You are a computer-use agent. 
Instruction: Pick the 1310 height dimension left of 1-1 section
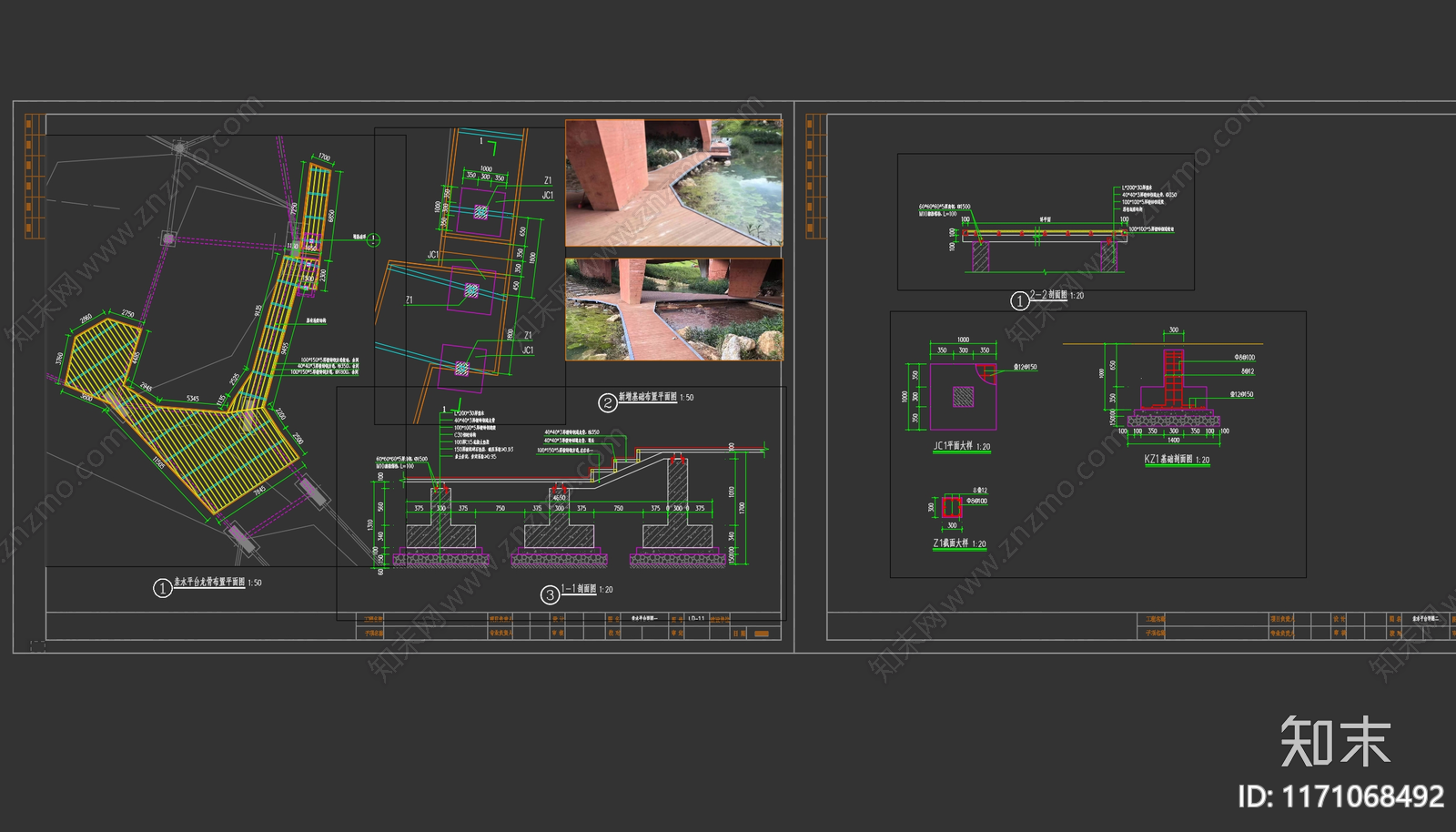point(369,525)
